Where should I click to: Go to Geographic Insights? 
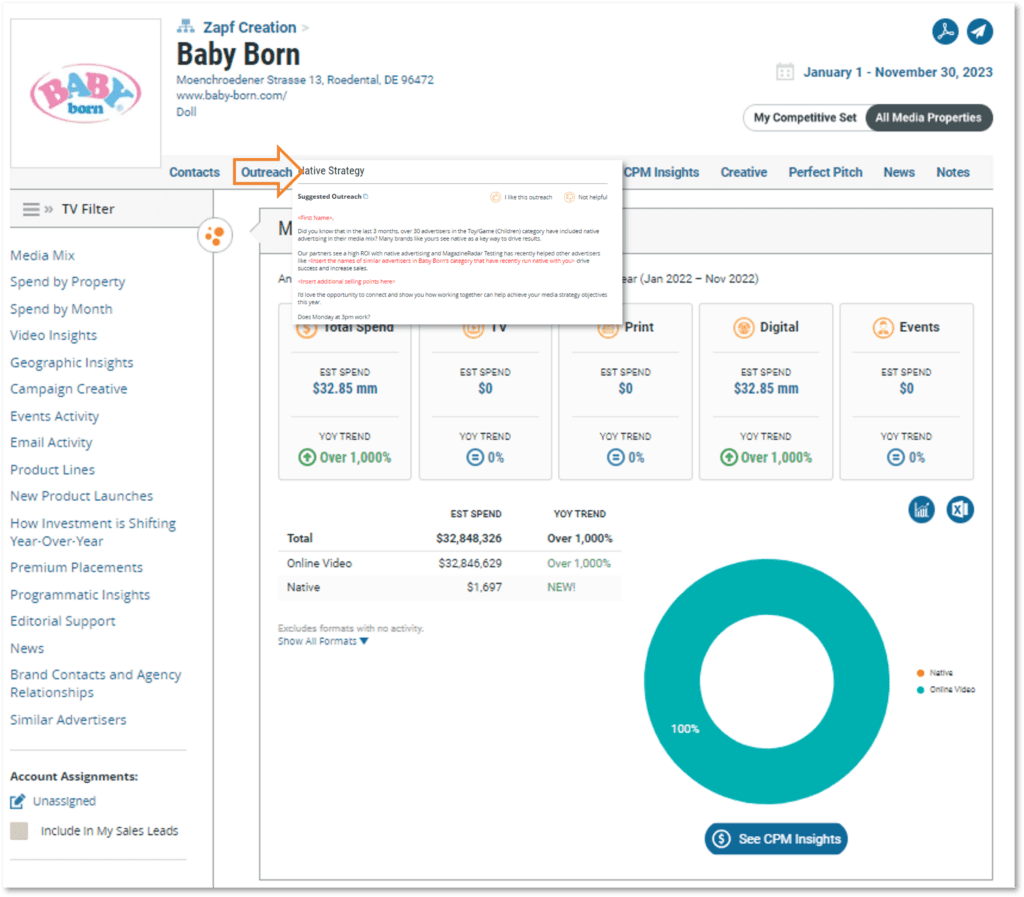click(x=72, y=362)
